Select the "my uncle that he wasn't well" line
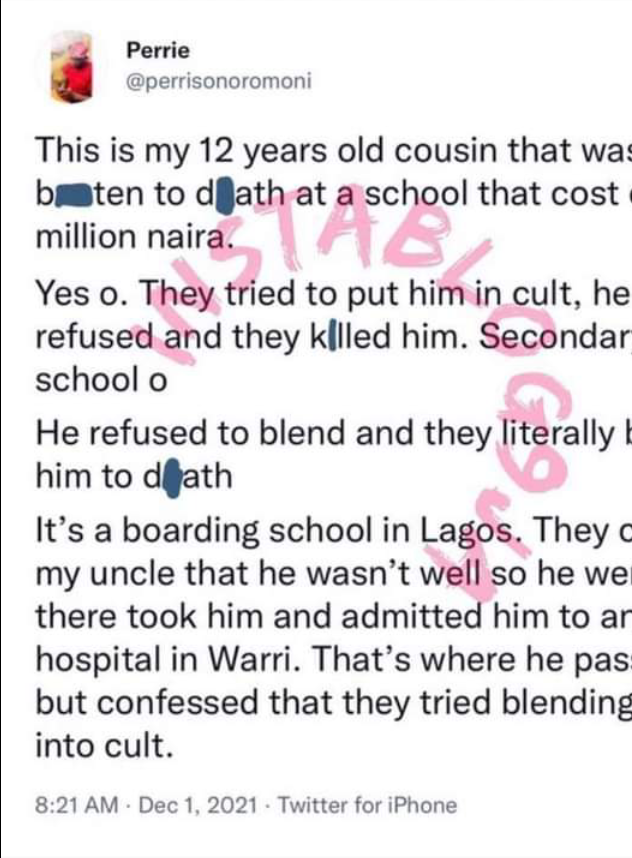Viewport: 632px width, 858px height. (x=334, y=573)
